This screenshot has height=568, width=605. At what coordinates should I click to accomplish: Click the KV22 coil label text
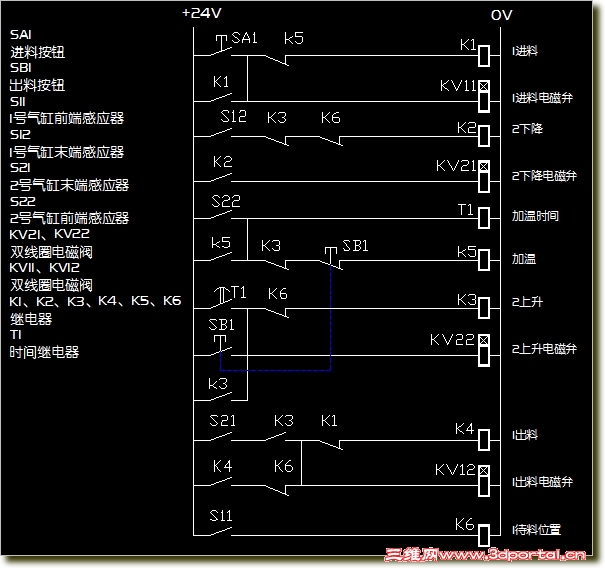(x=452, y=340)
